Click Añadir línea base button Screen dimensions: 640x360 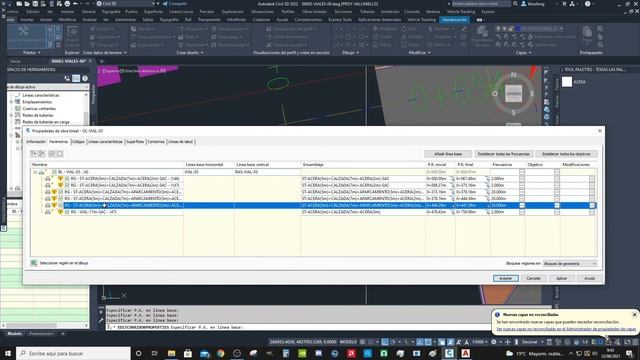(x=448, y=154)
